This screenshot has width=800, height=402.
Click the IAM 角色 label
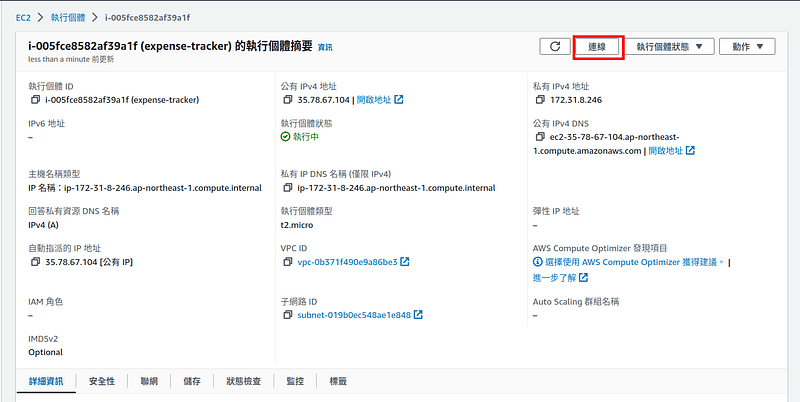pyautogui.click(x=46, y=302)
